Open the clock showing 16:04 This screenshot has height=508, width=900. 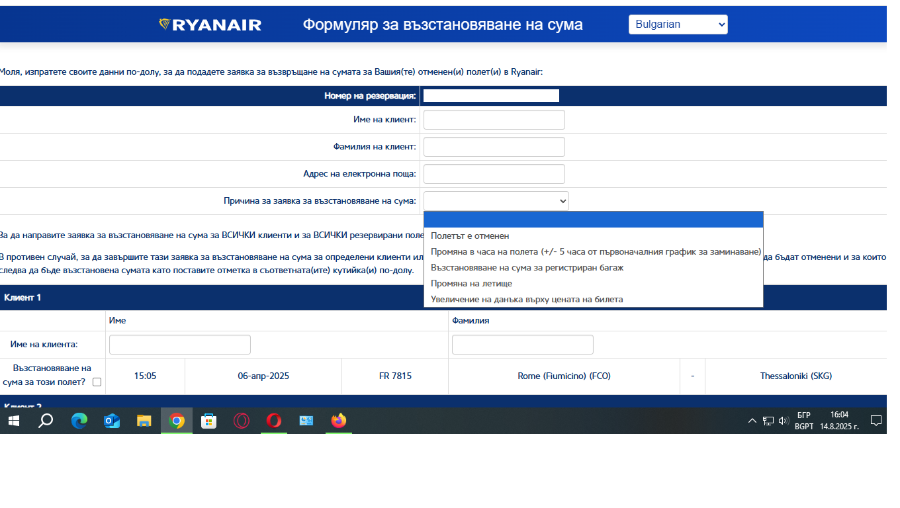coord(839,421)
